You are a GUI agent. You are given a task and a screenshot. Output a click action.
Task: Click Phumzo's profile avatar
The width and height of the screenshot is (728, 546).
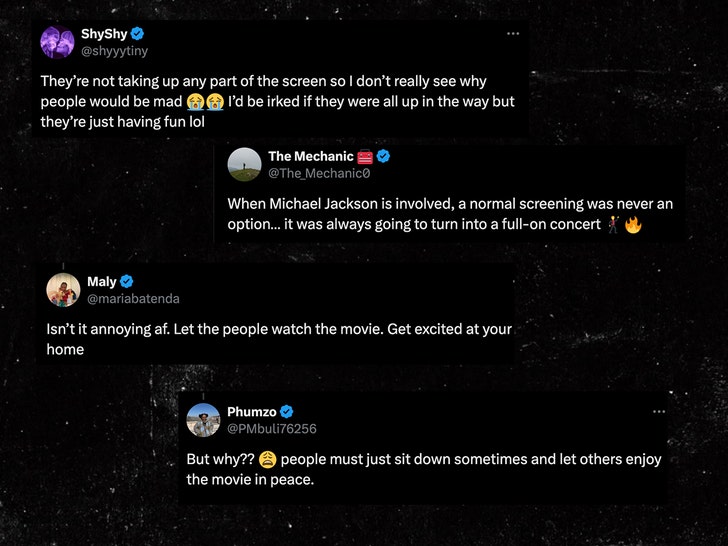click(203, 420)
